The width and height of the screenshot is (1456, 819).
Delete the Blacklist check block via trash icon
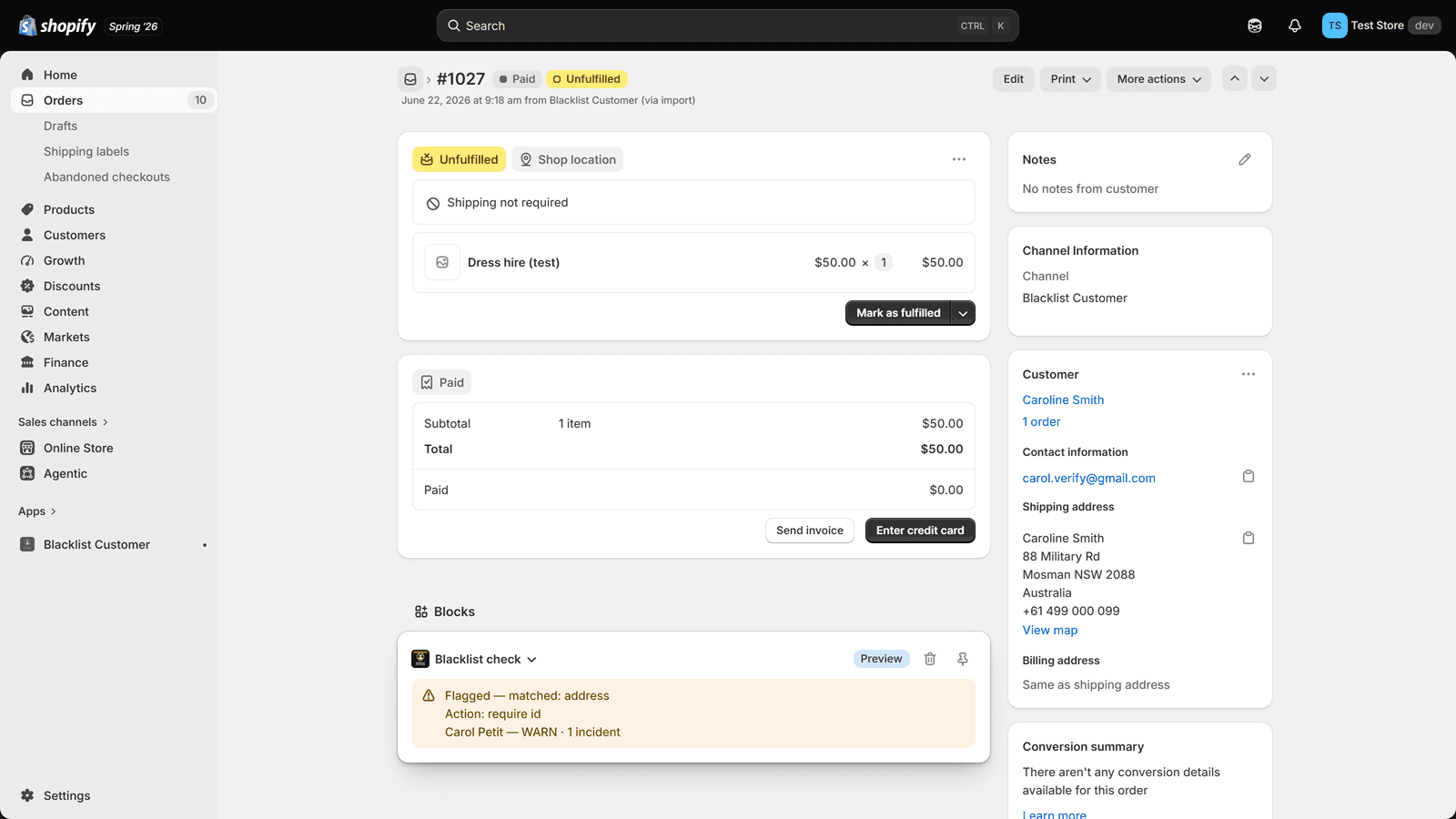(930, 659)
